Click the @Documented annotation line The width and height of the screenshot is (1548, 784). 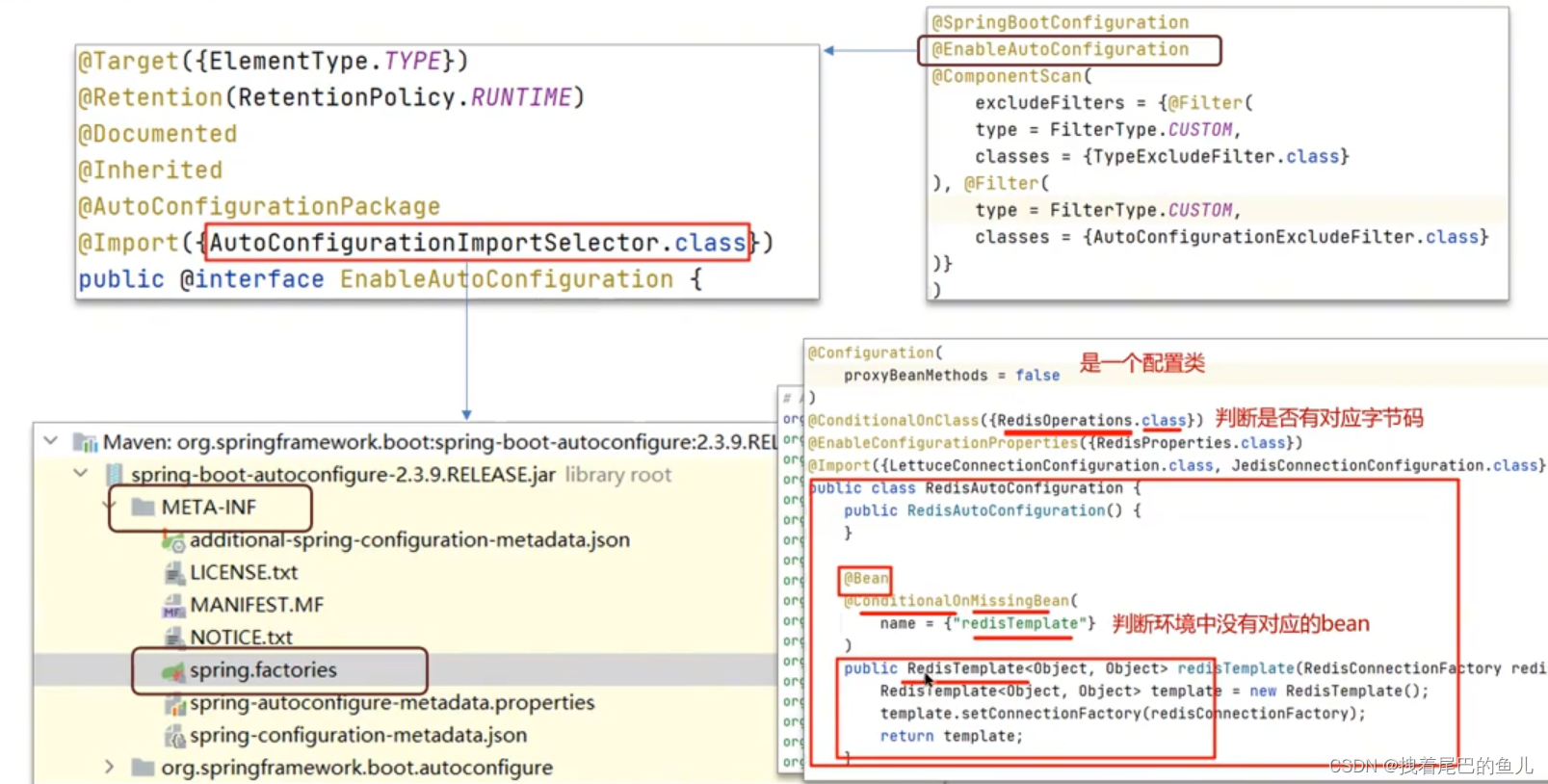click(x=157, y=133)
